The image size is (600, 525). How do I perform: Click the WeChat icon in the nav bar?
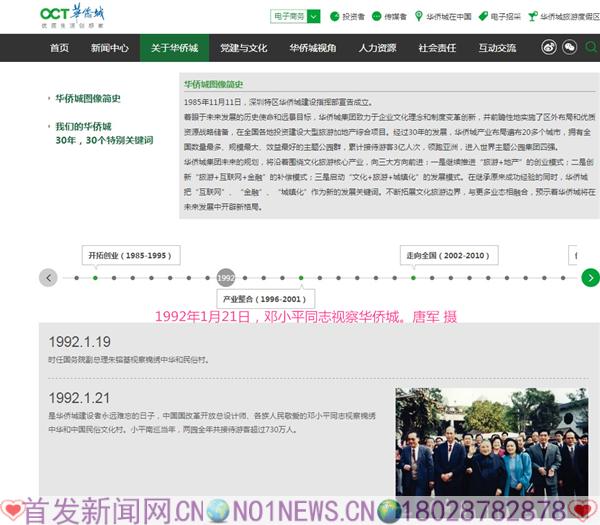pos(569,47)
